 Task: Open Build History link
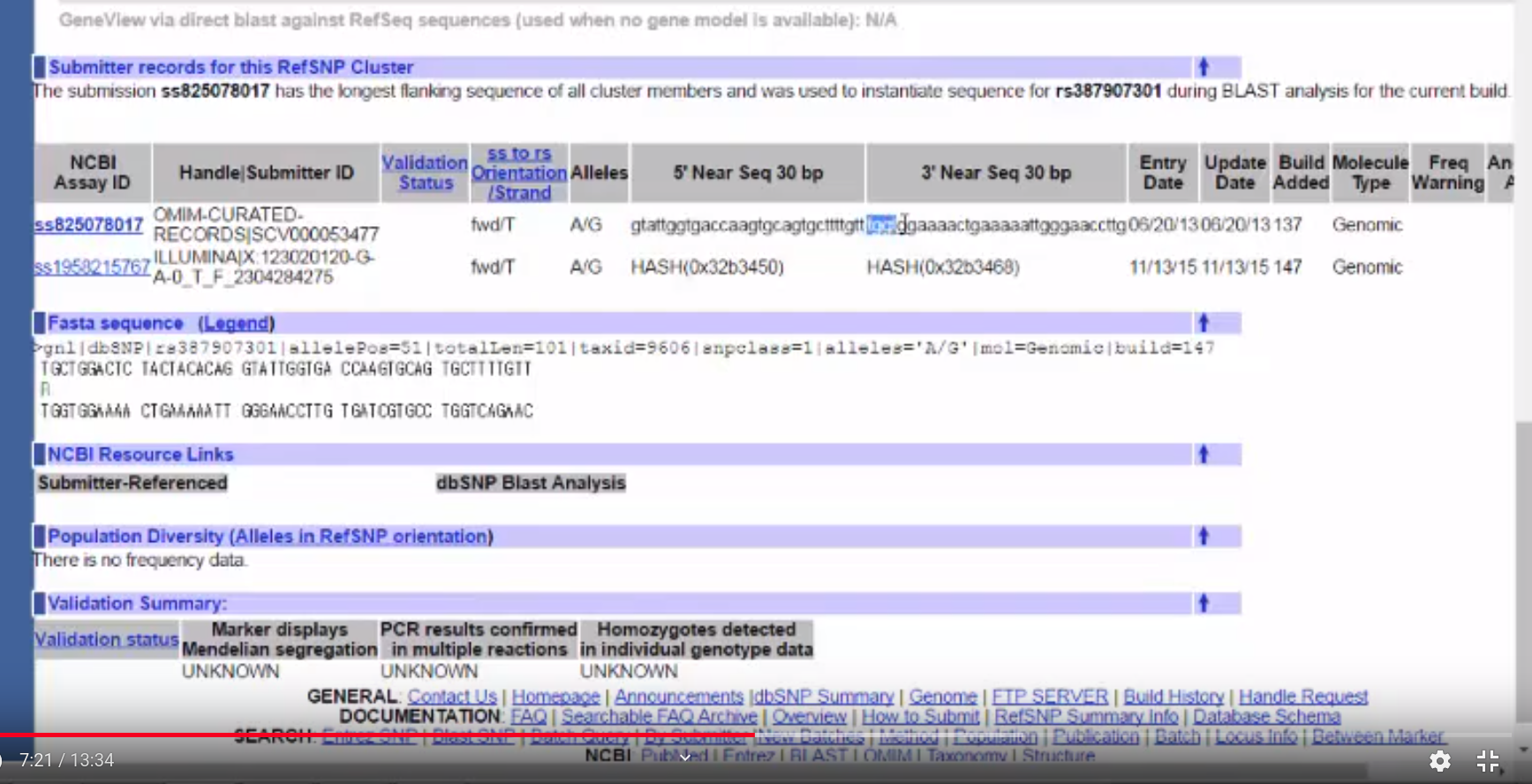tap(1174, 697)
